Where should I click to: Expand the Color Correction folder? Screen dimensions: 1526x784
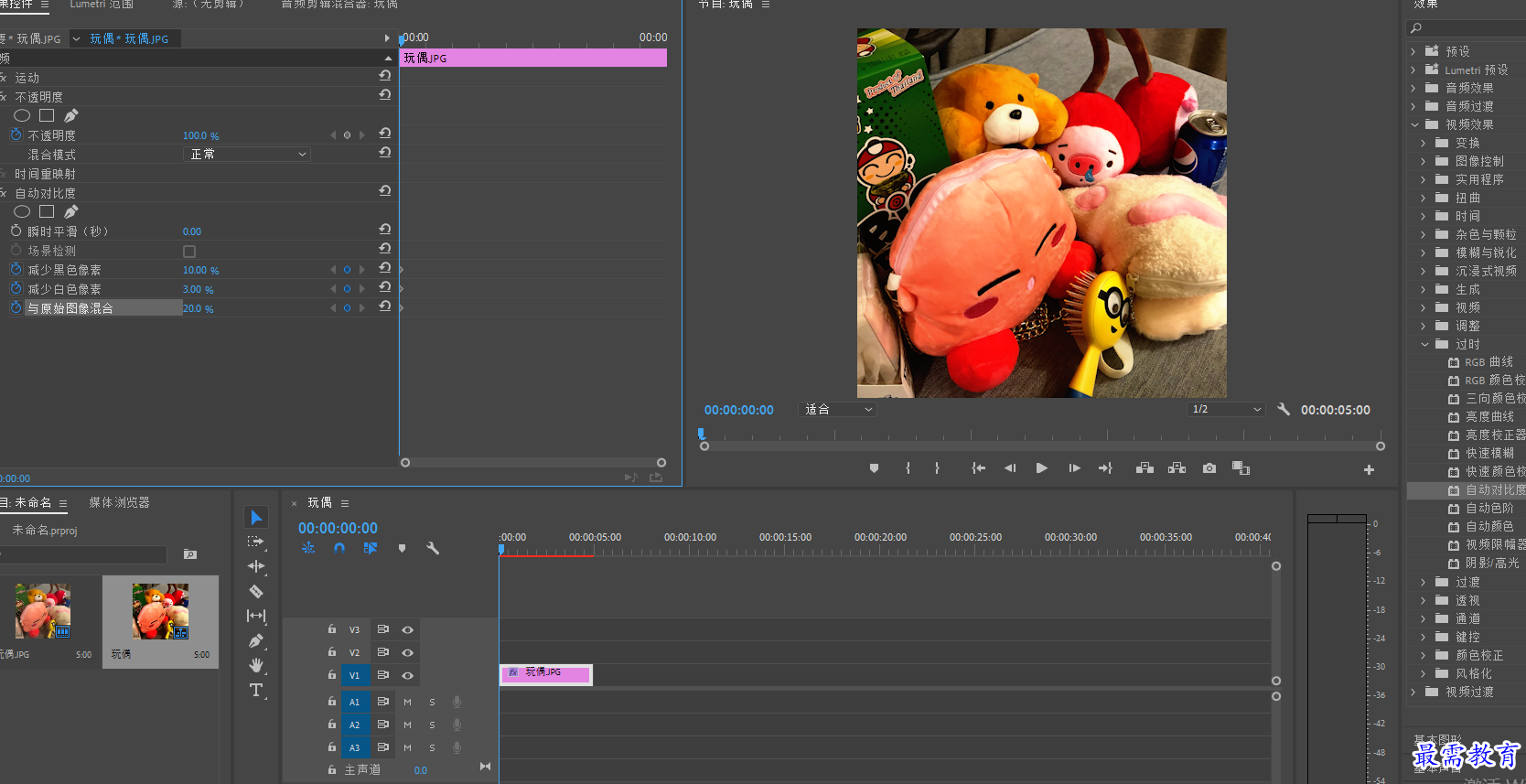(1424, 655)
